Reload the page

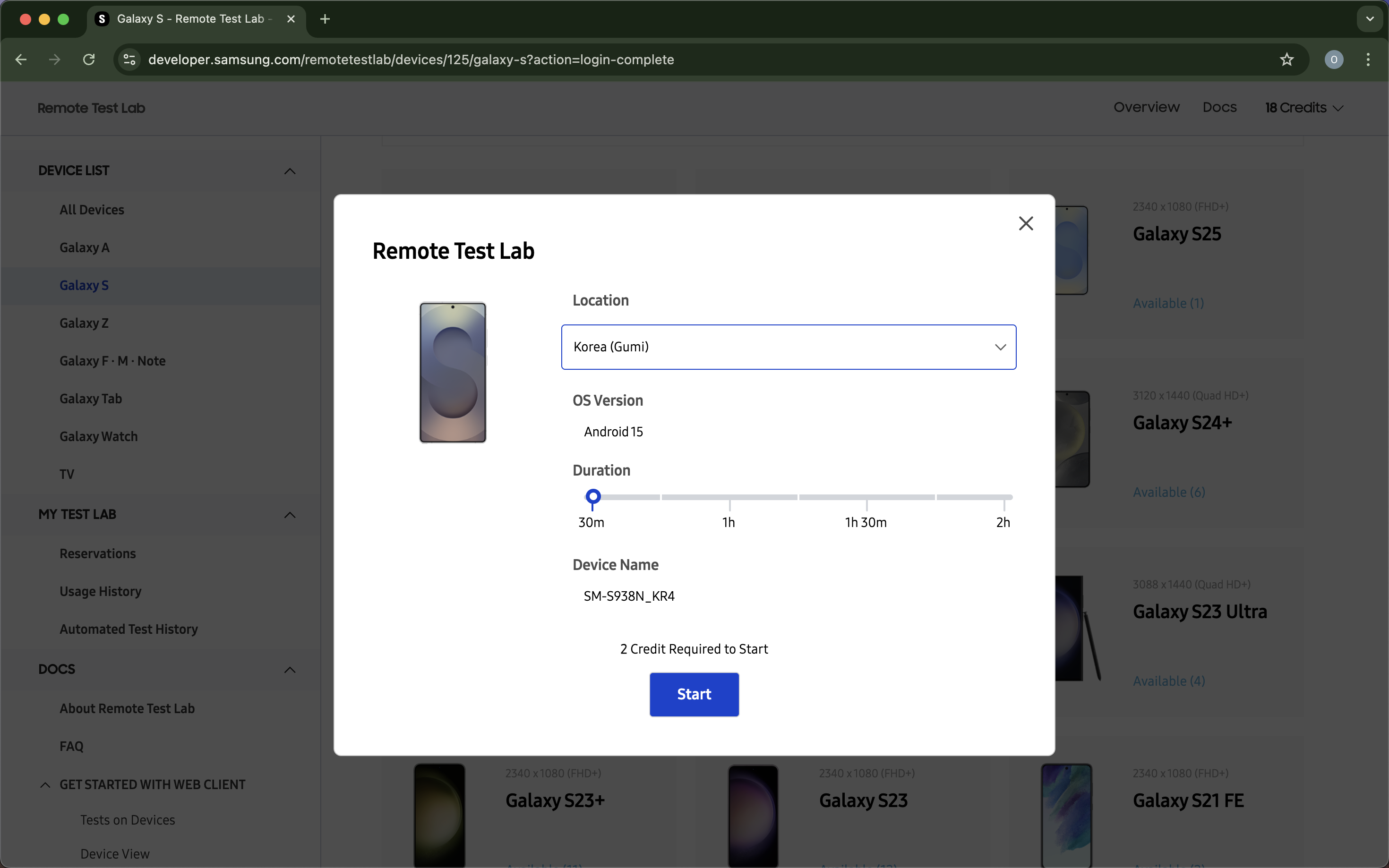pyautogui.click(x=88, y=59)
